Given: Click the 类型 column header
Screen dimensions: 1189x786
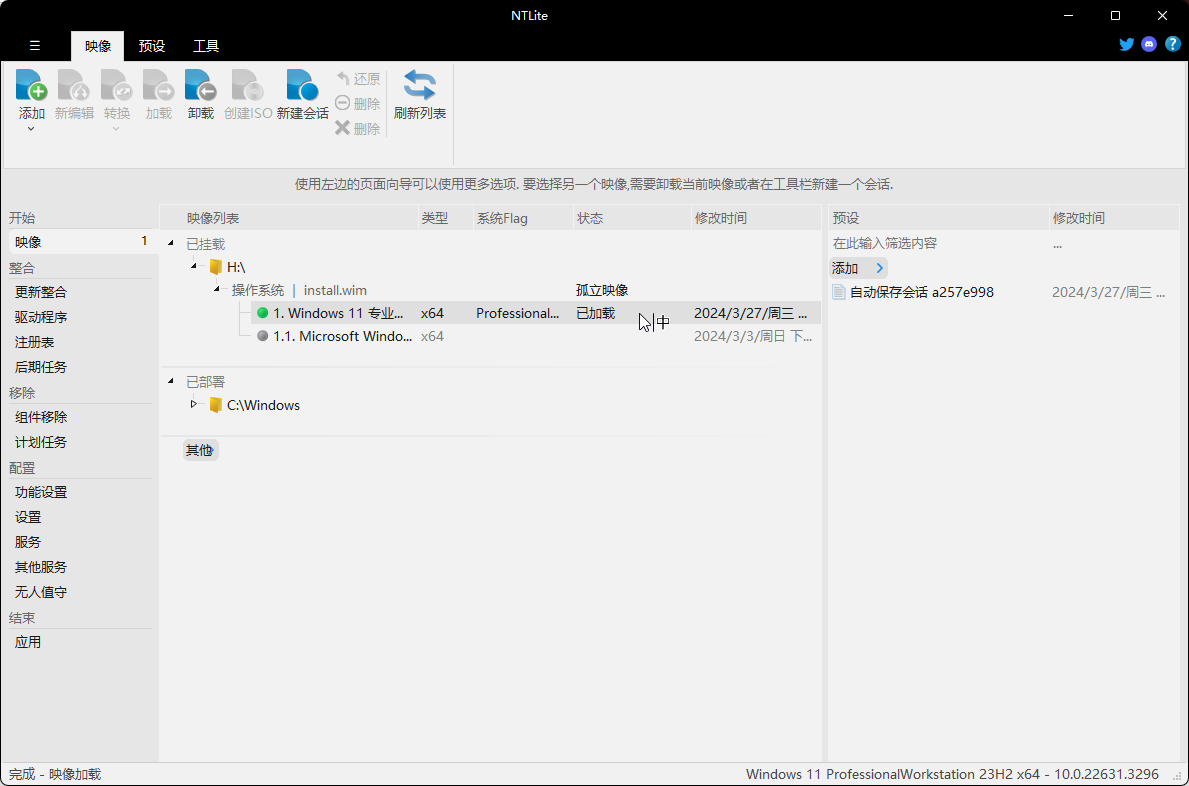Looking at the screenshot, I should [445, 218].
